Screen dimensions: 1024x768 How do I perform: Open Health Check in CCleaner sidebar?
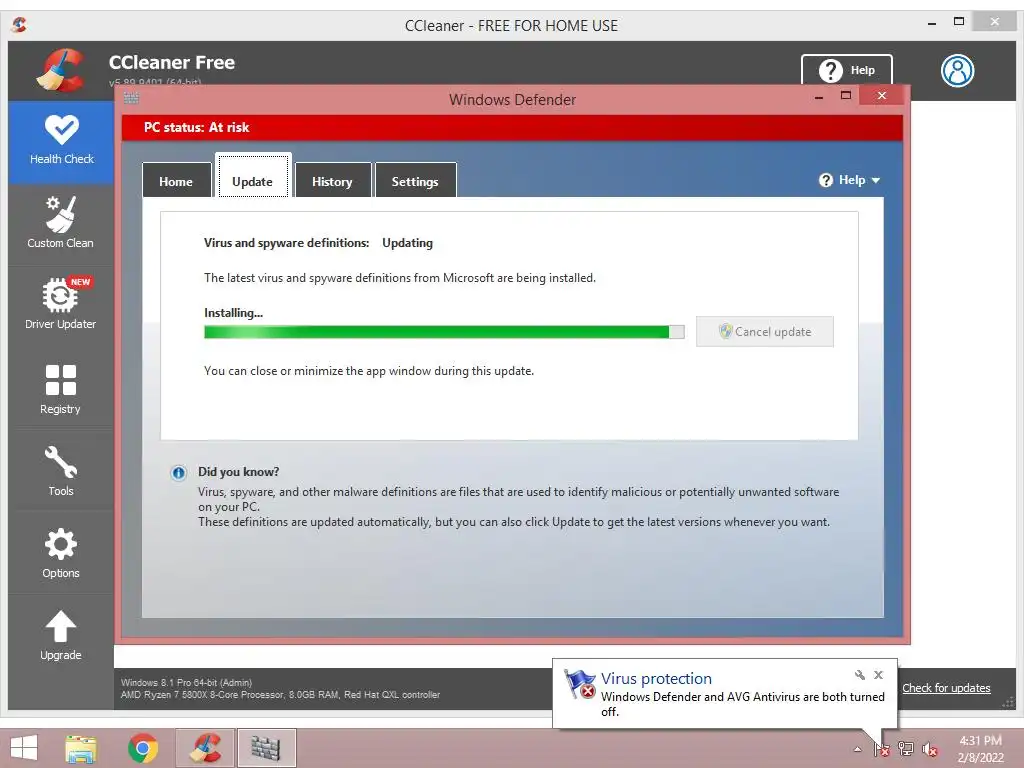tap(61, 141)
